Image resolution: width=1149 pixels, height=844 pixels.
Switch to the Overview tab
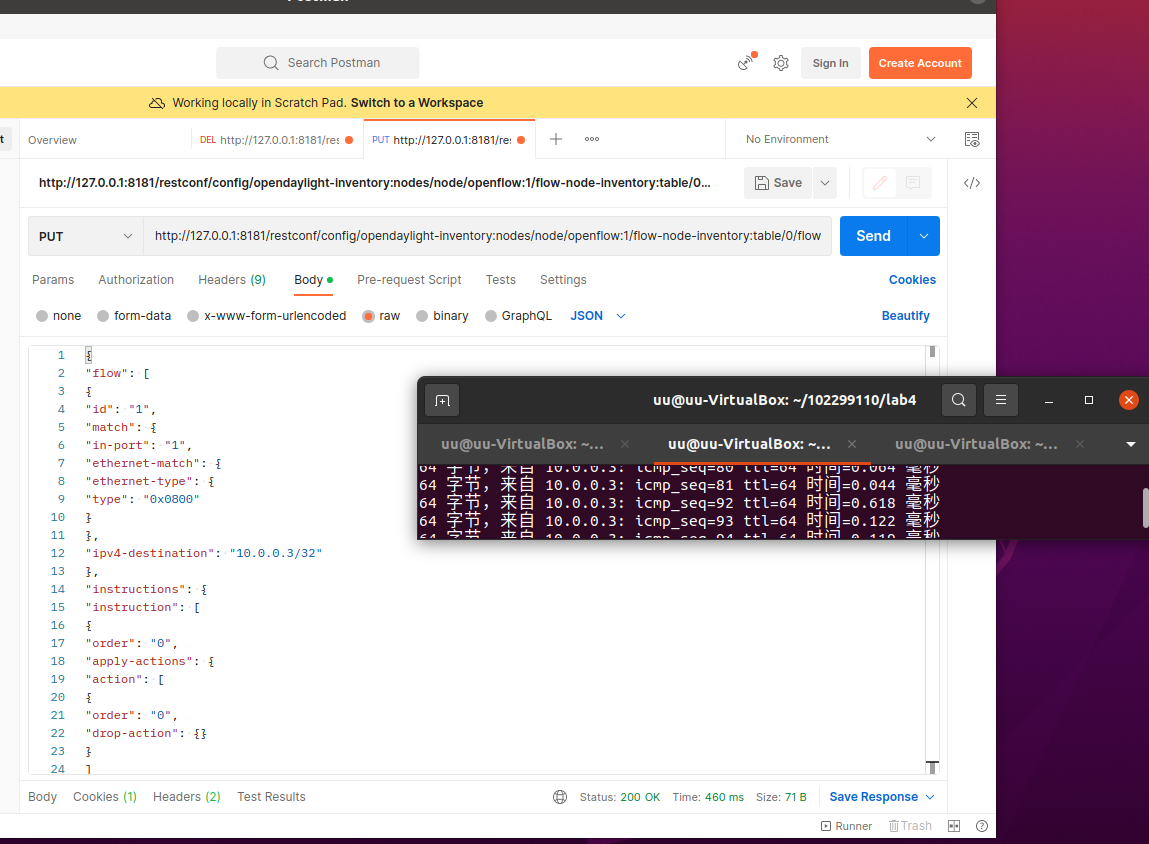coord(52,140)
